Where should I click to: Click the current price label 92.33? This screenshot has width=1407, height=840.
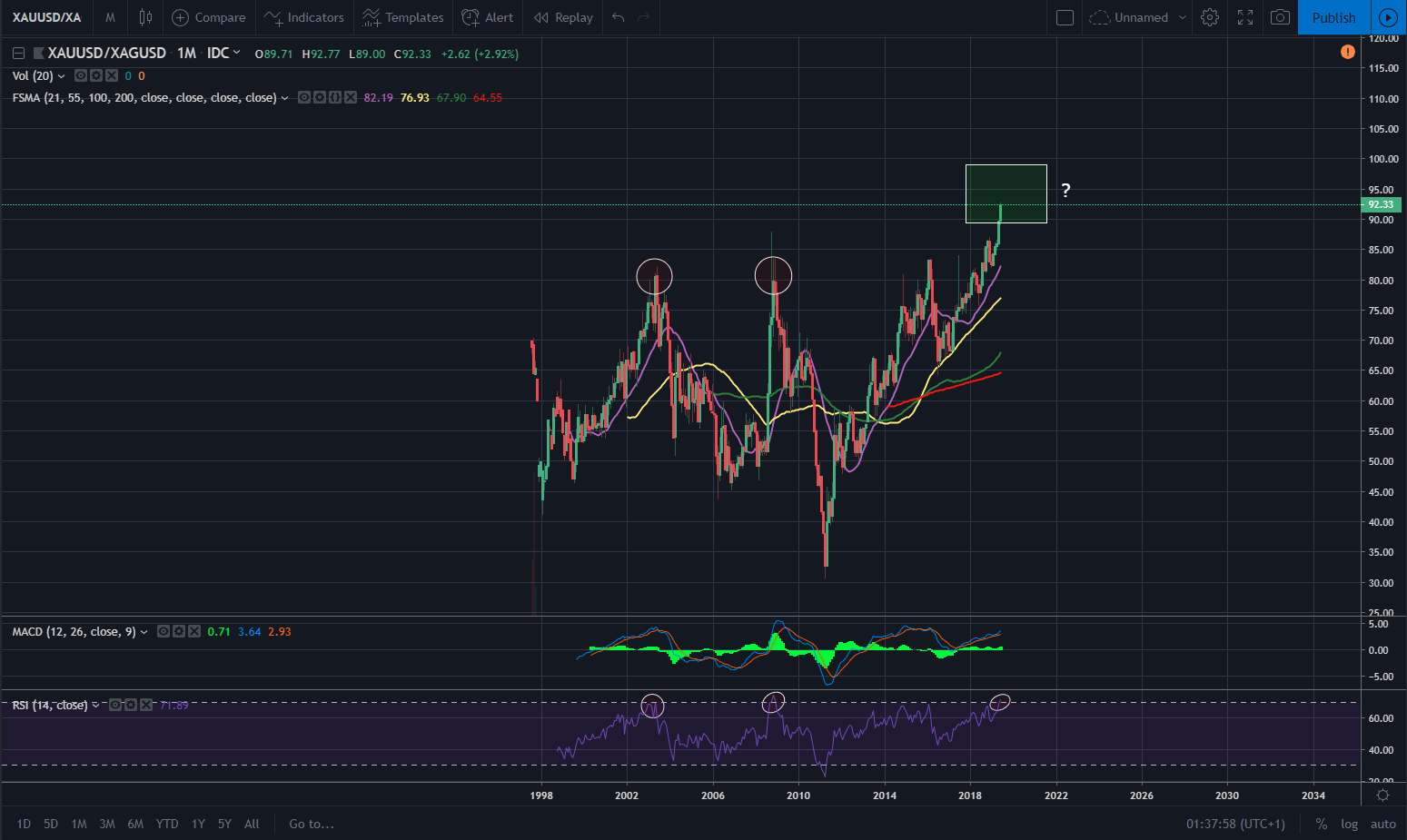1382,204
